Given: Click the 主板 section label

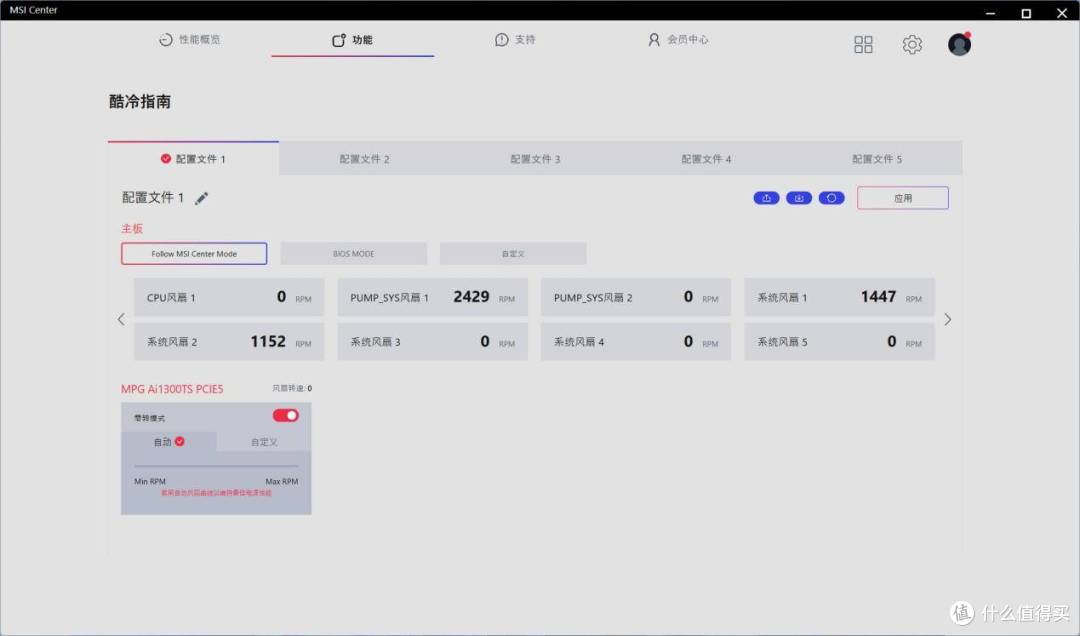Looking at the screenshot, I should (132, 228).
